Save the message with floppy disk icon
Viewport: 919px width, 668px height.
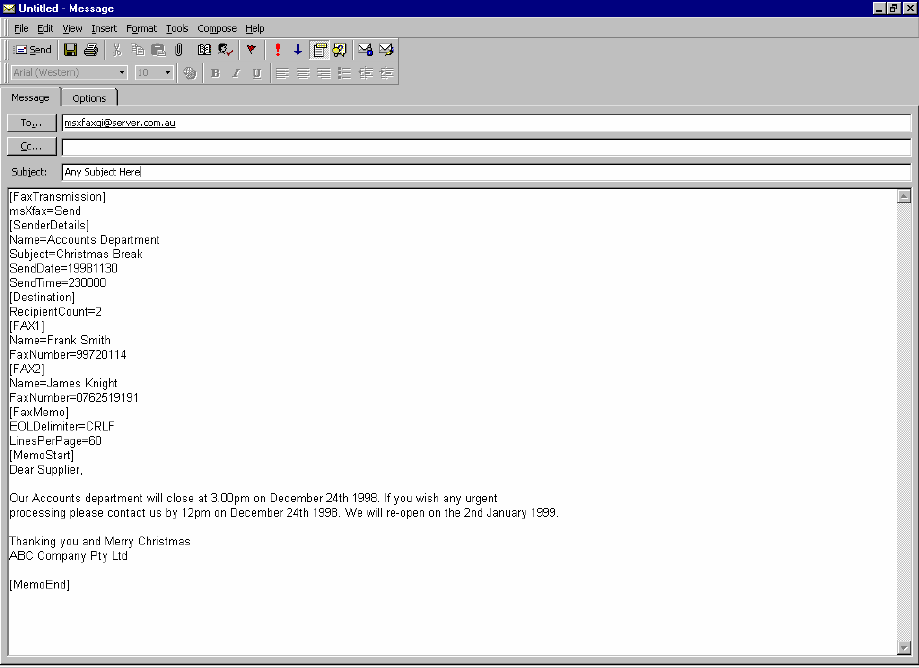70,50
